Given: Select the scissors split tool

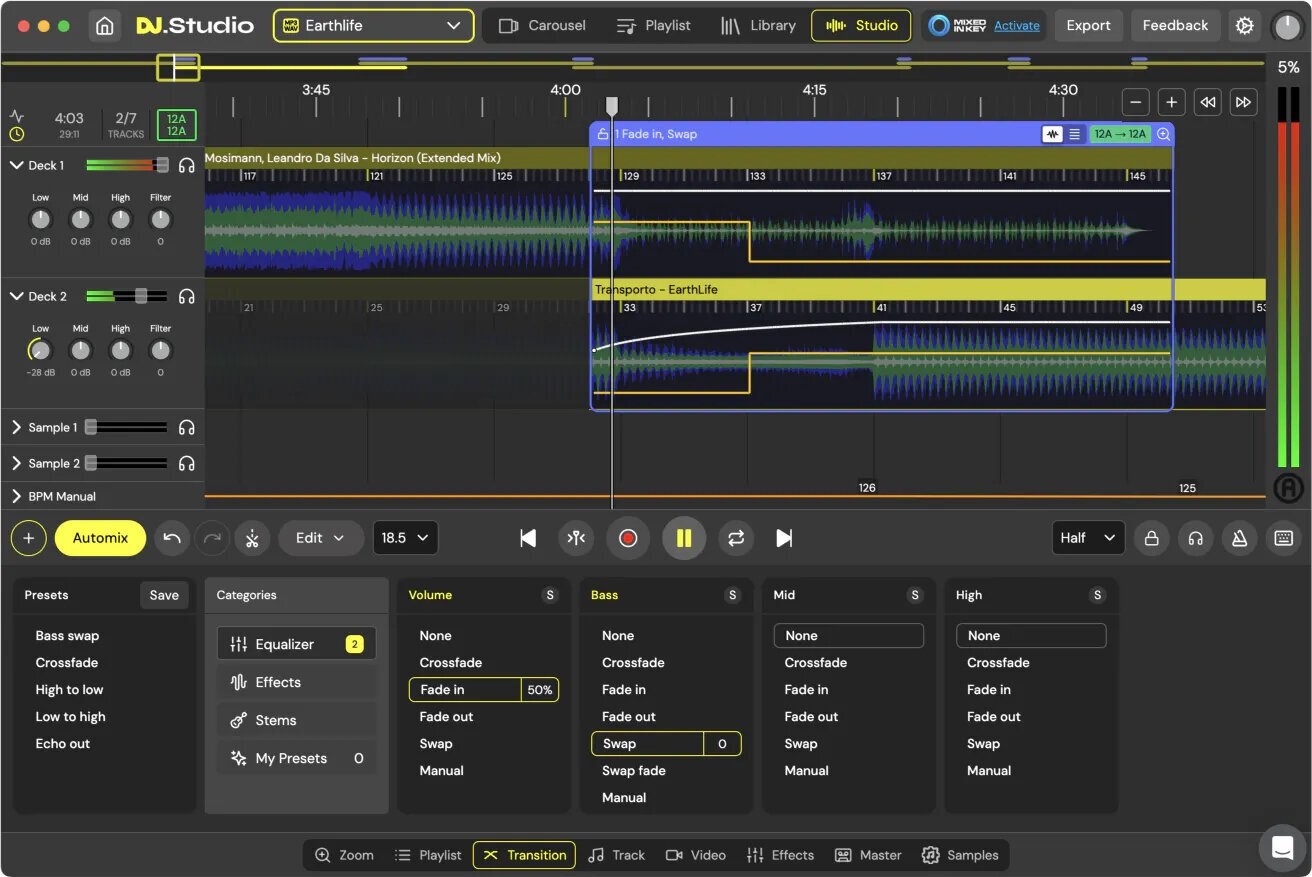Looking at the screenshot, I should pos(252,538).
